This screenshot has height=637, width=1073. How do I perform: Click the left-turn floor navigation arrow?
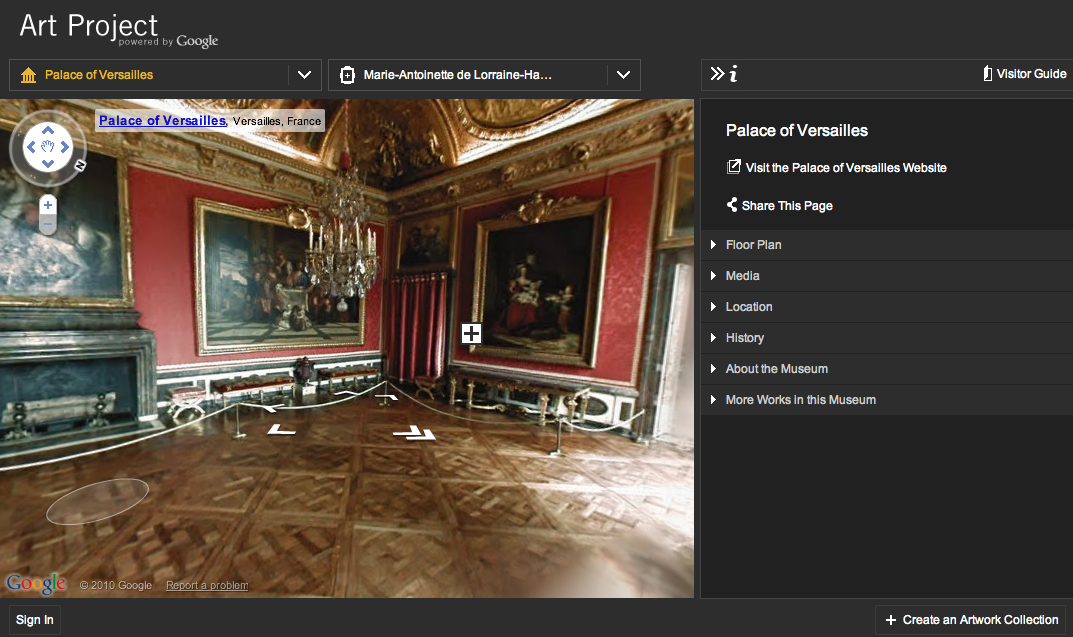coord(281,430)
